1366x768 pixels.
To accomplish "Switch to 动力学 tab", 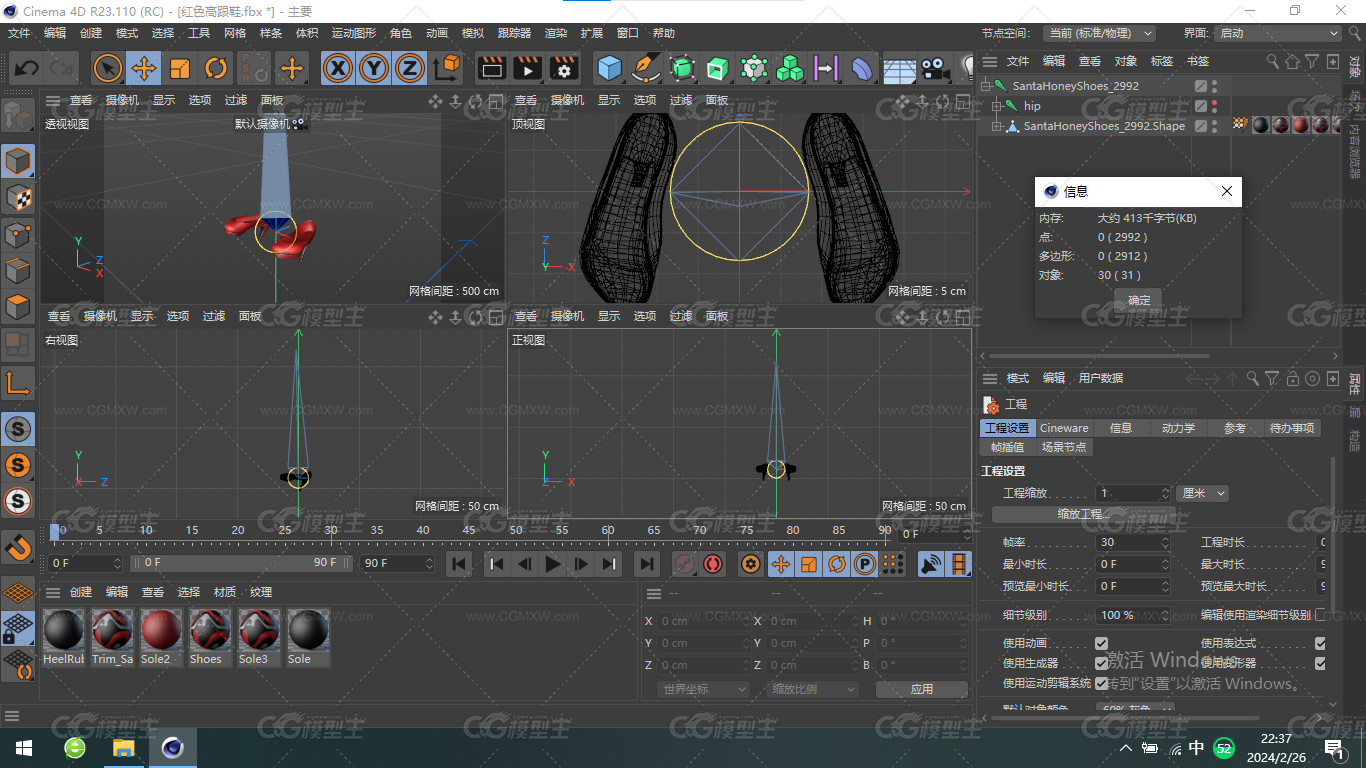I will pos(1178,428).
